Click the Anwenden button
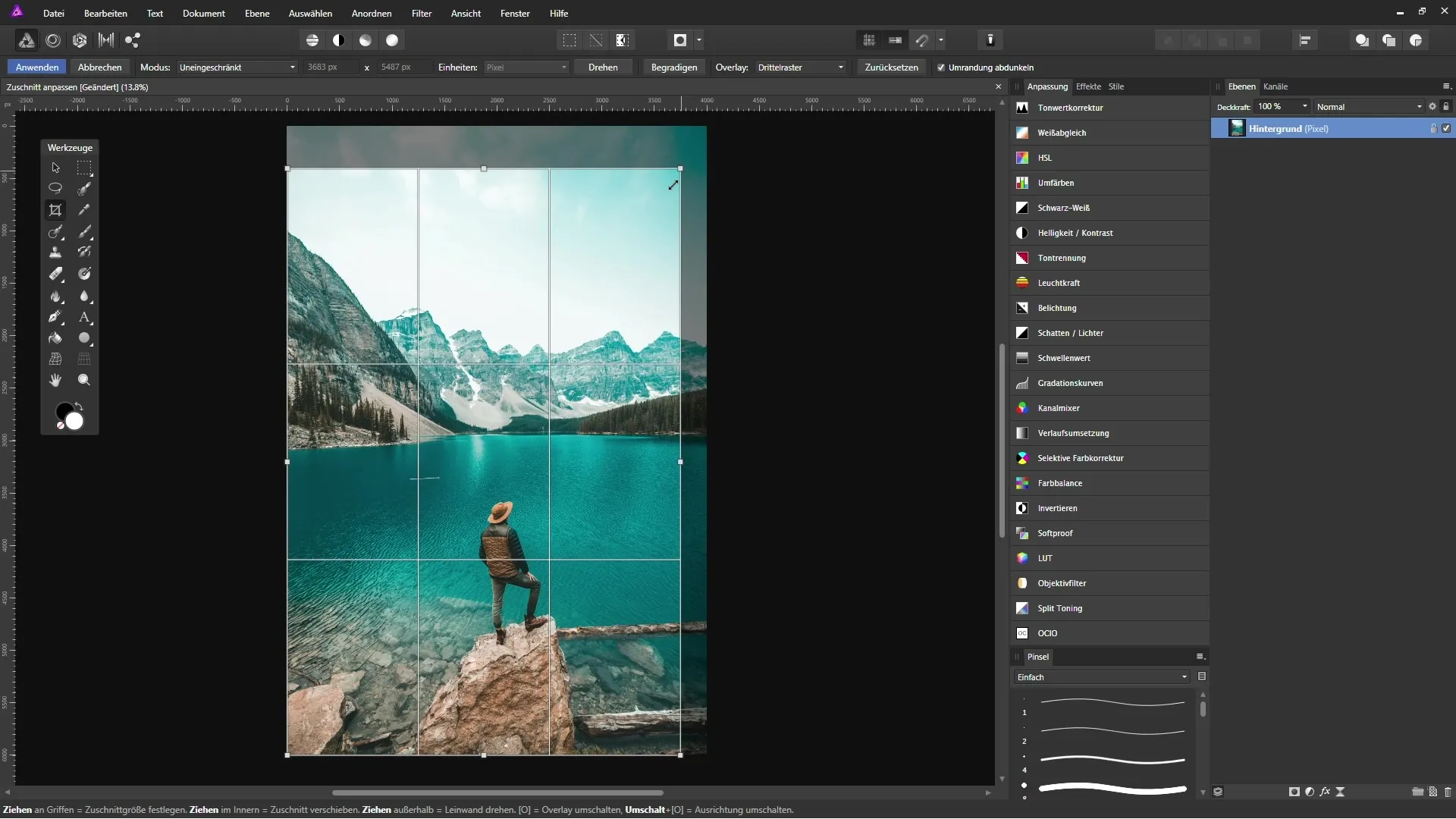 (x=37, y=67)
